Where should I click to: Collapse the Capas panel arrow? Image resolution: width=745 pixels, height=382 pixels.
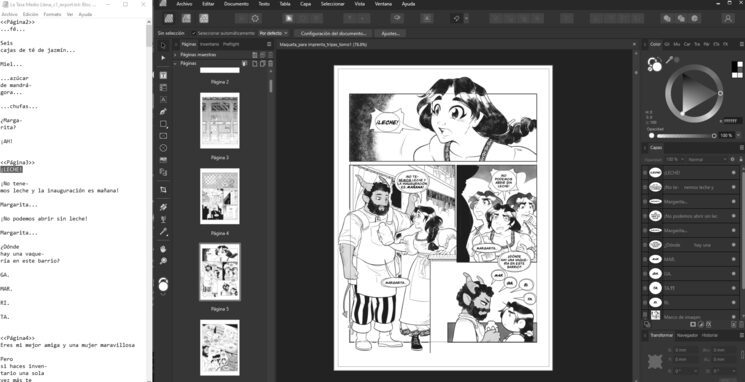pos(645,148)
